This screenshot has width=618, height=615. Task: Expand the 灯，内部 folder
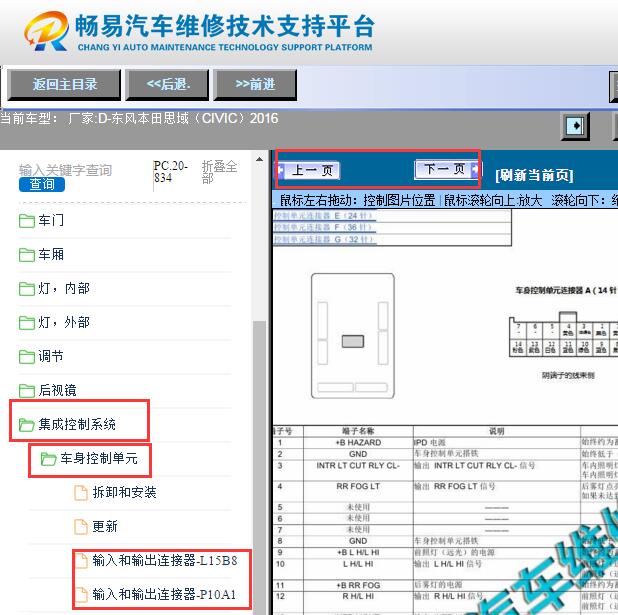click(x=64, y=289)
